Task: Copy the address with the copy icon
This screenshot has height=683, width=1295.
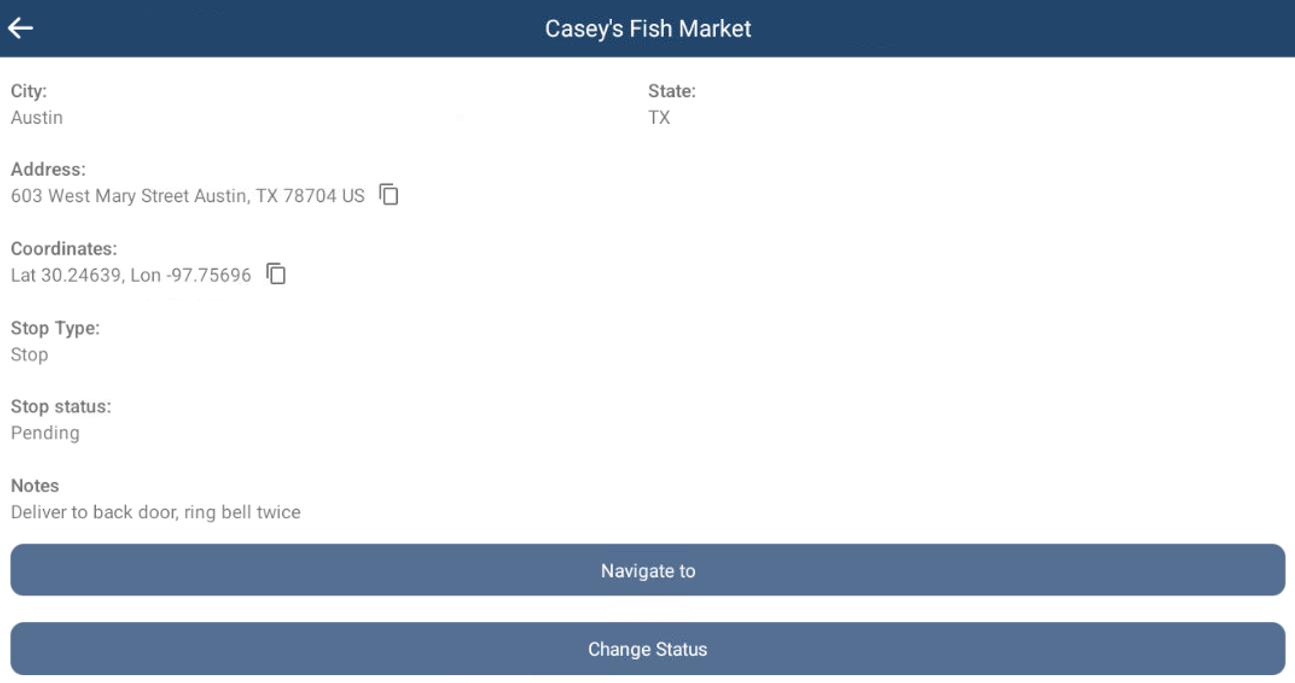Action: [x=389, y=195]
